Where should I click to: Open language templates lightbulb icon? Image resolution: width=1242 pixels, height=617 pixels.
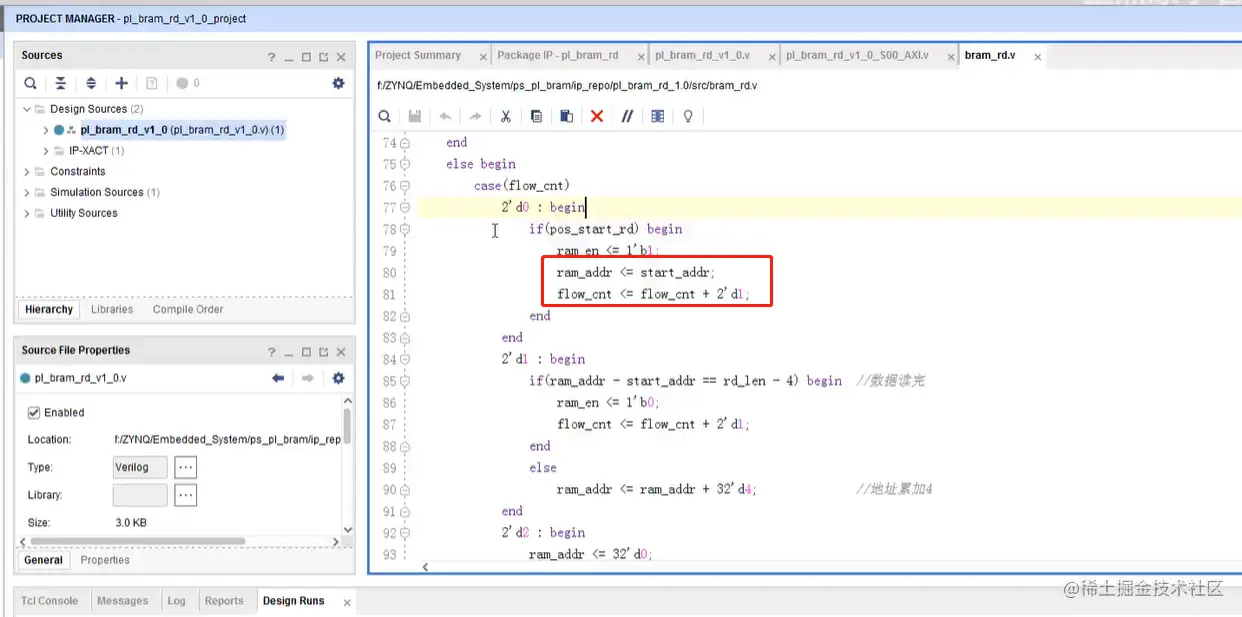[688, 116]
